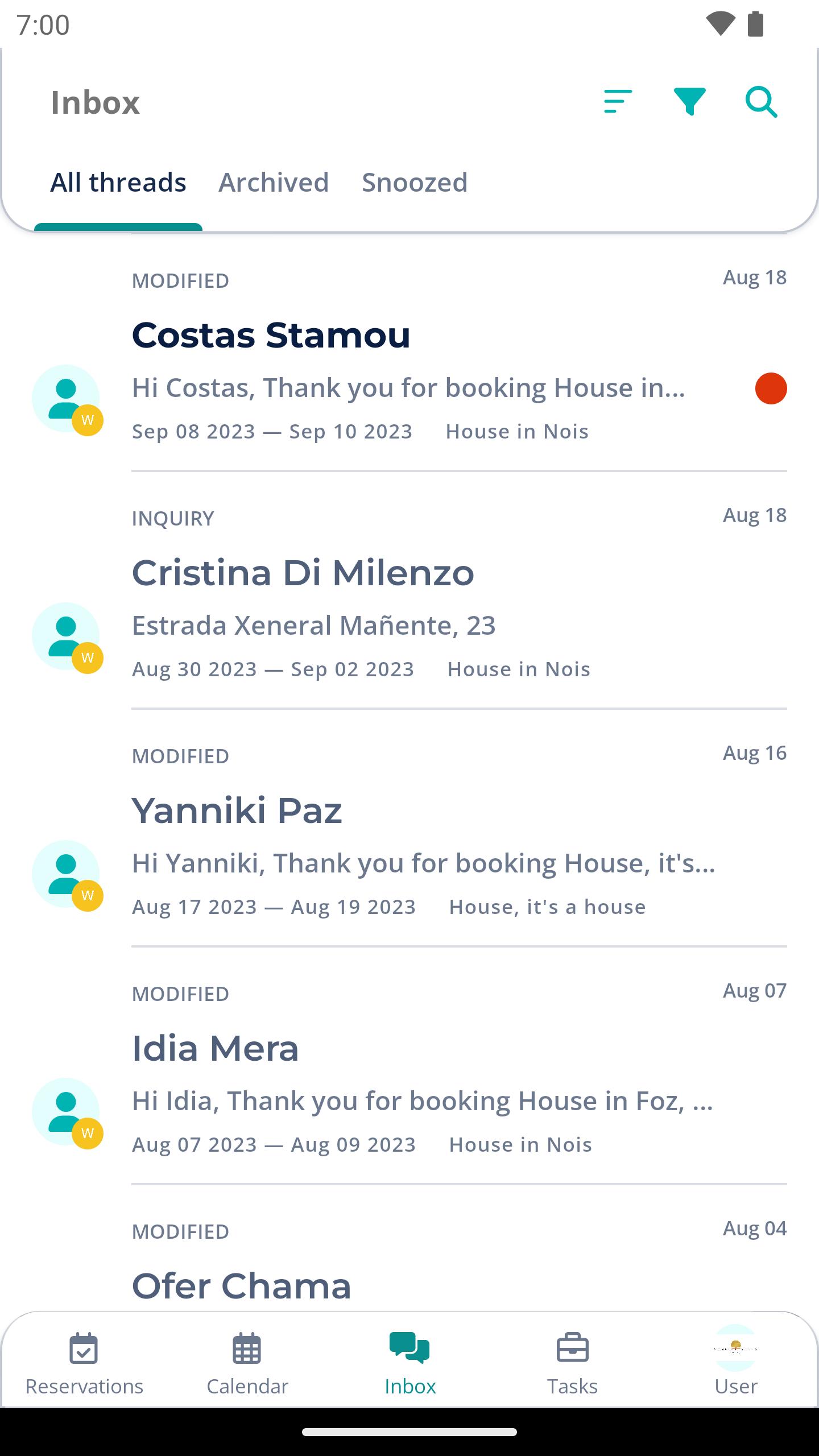Viewport: 819px width, 1456px height.
Task: Switch to the Snoozed tab
Action: 415,183
